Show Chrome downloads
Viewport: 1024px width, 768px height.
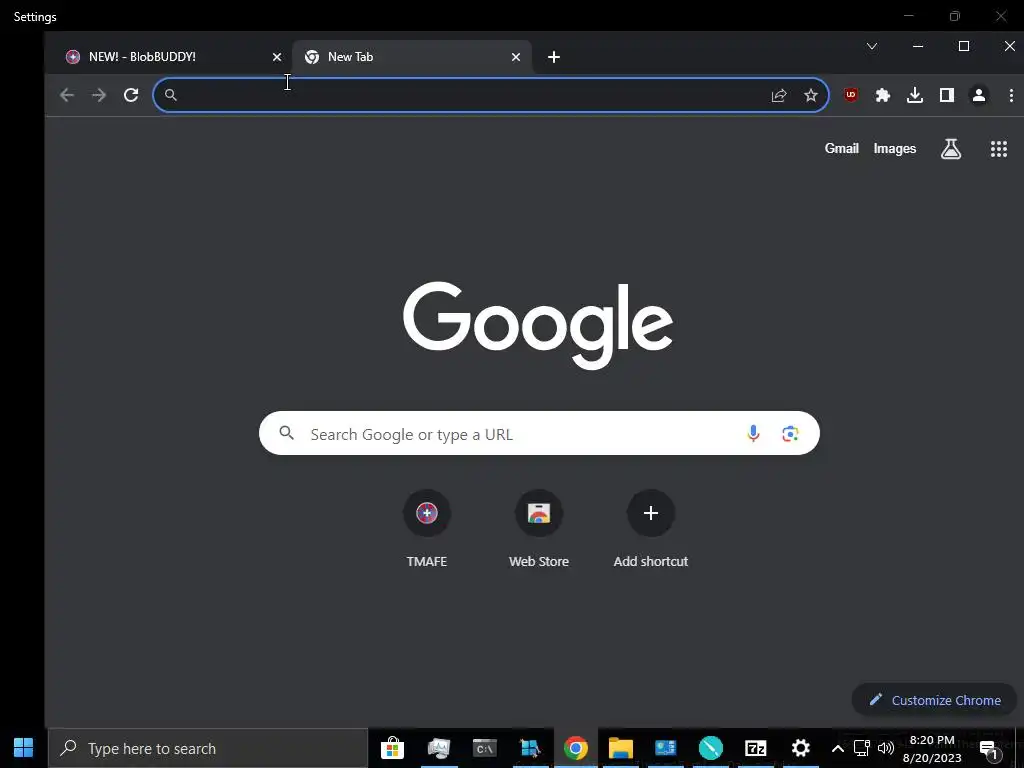pyautogui.click(x=915, y=95)
